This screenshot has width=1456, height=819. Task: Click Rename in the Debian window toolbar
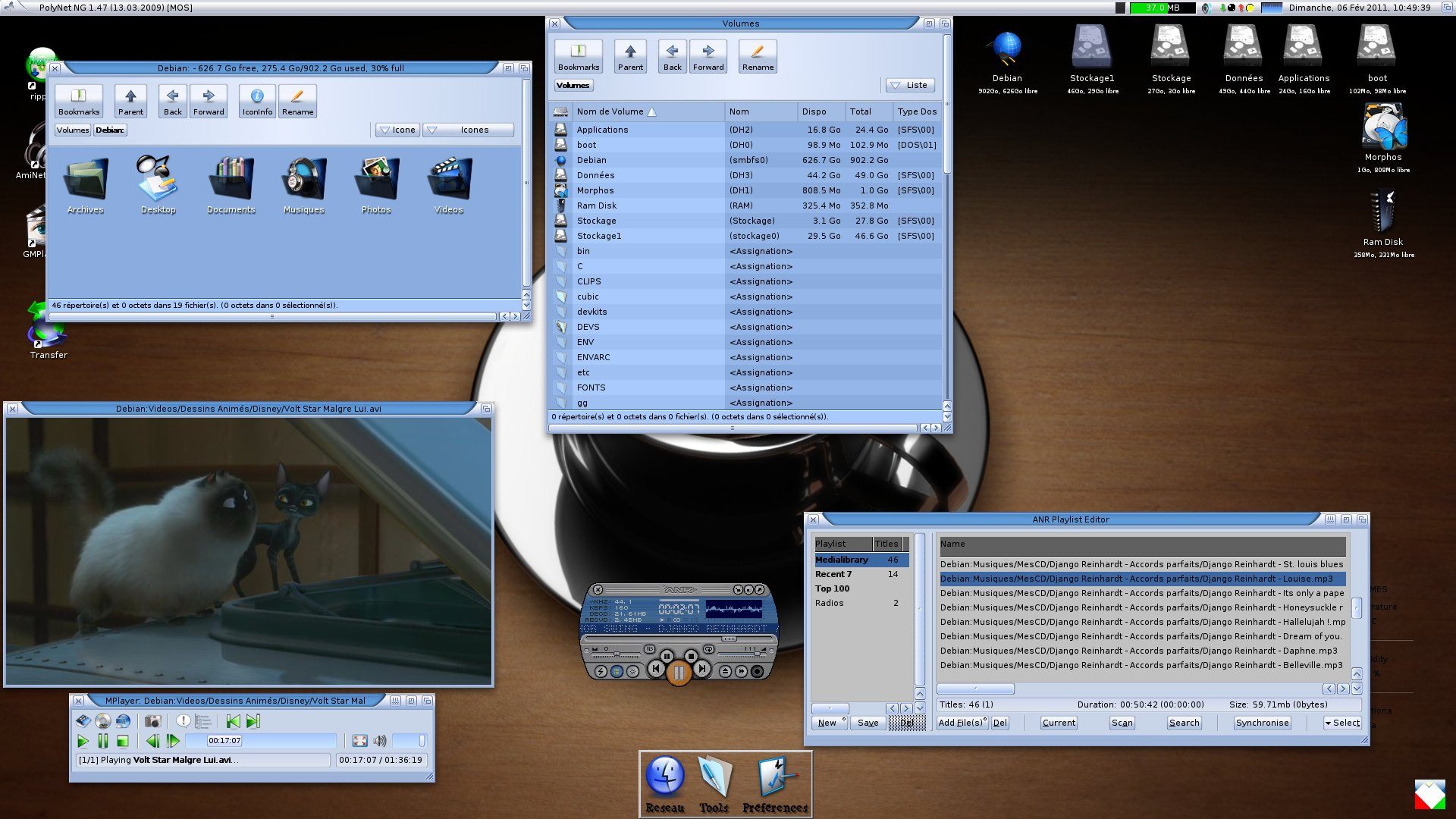pos(297,102)
